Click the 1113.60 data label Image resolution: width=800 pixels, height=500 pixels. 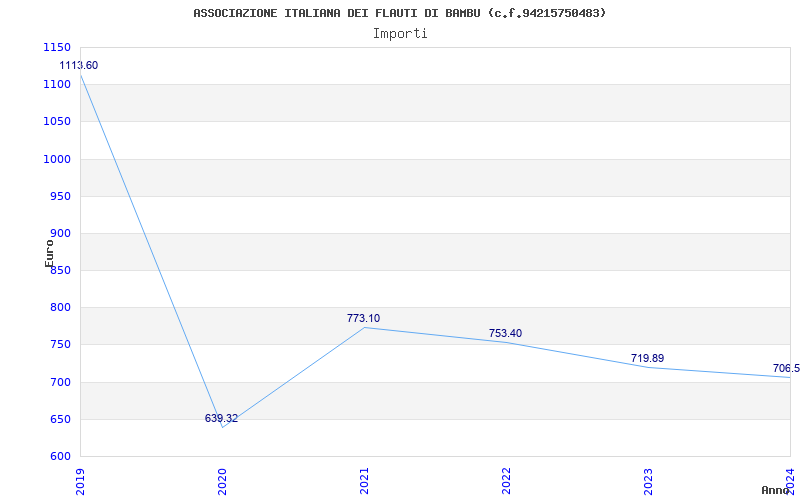[x=79, y=65]
